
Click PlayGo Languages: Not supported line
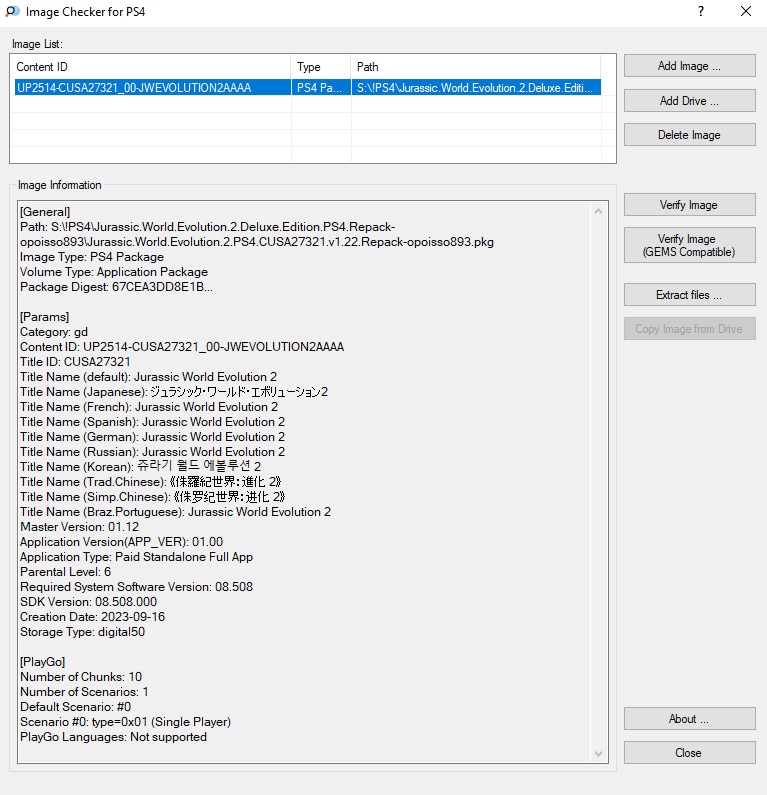pos(114,737)
